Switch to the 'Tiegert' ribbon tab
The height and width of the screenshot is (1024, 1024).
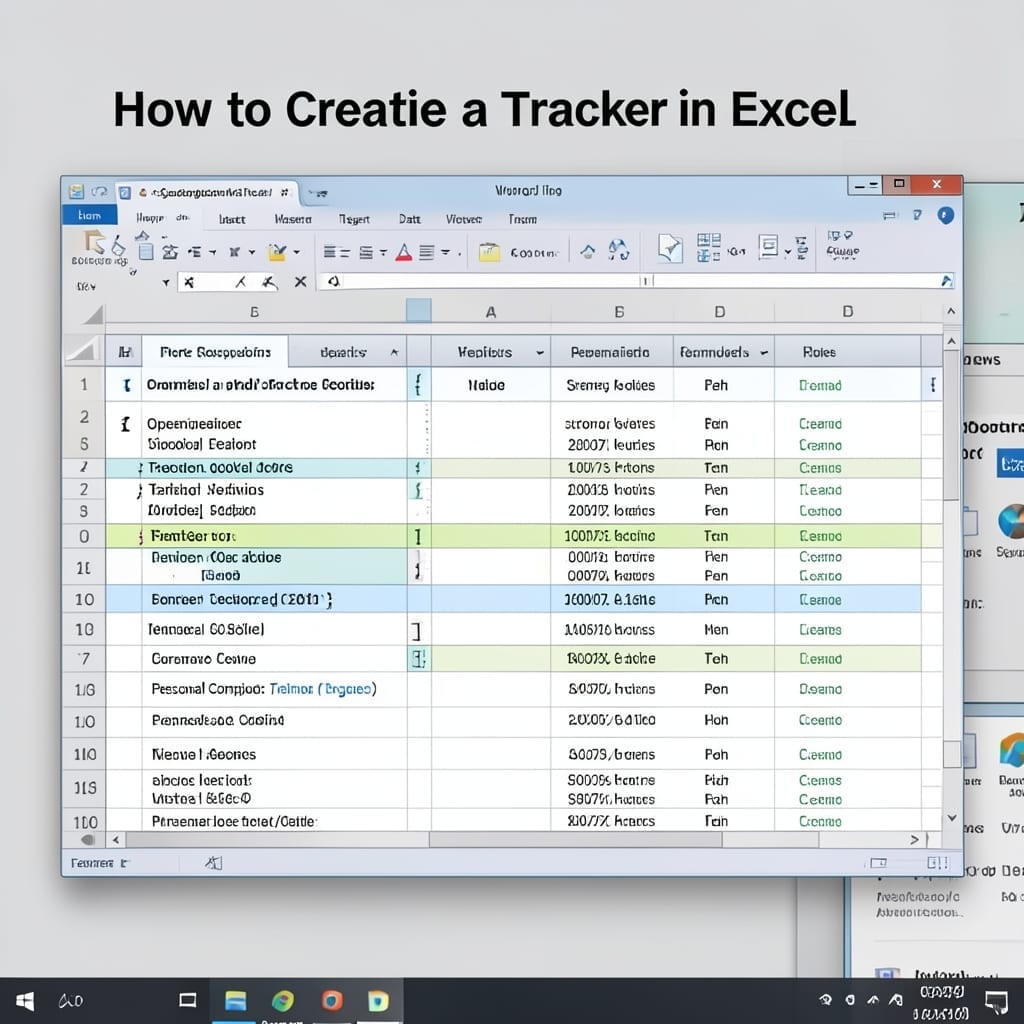pyautogui.click(x=354, y=219)
